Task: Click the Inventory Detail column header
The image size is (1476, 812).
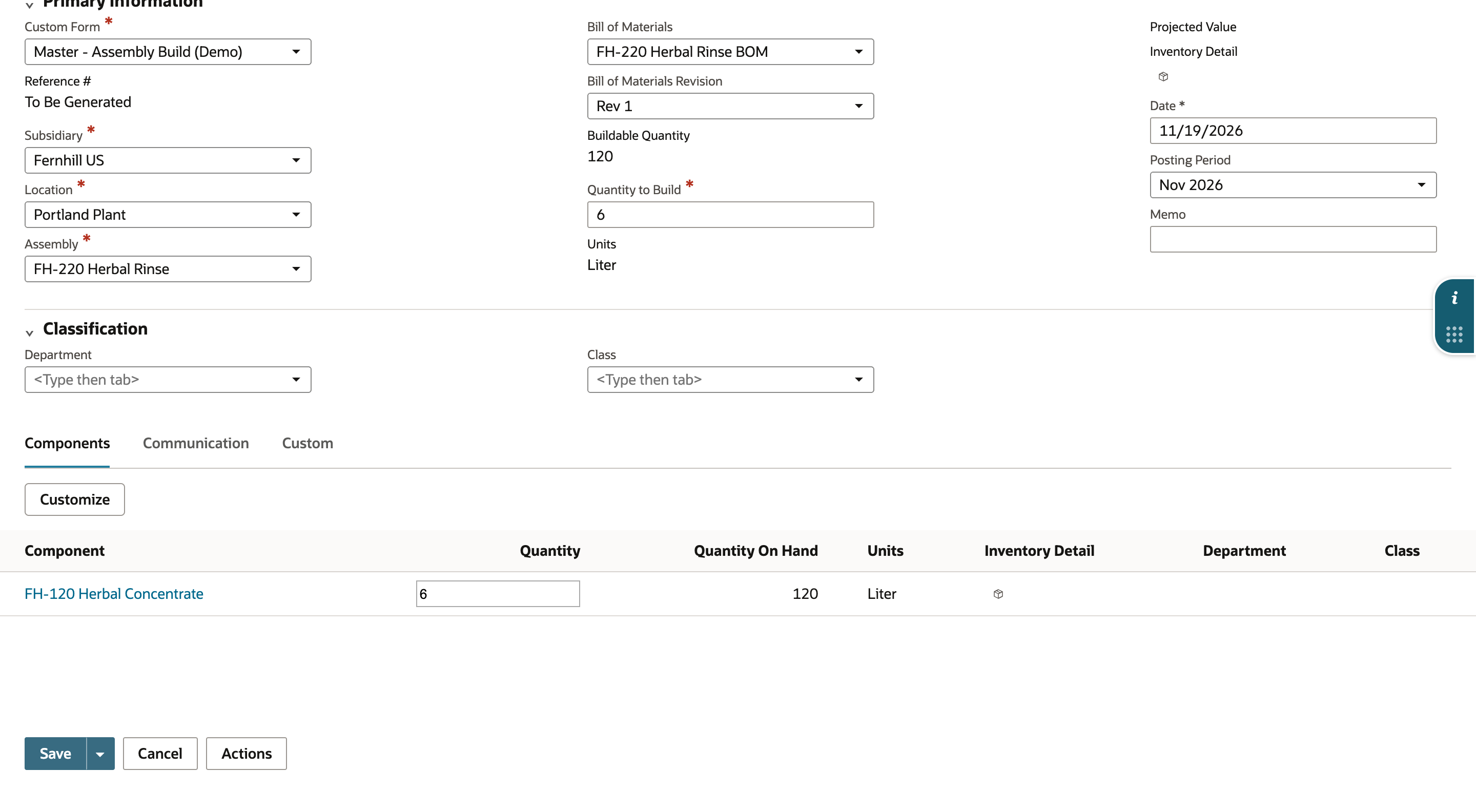Action: [1039, 551]
